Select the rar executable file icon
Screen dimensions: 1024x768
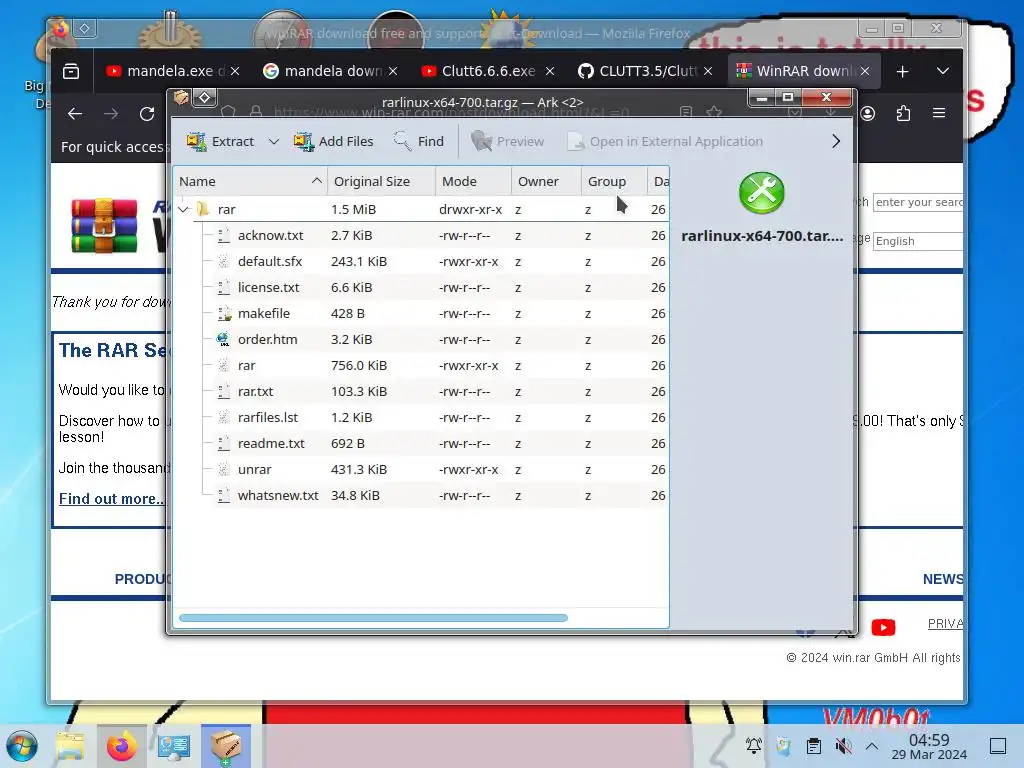tap(223, 366)
